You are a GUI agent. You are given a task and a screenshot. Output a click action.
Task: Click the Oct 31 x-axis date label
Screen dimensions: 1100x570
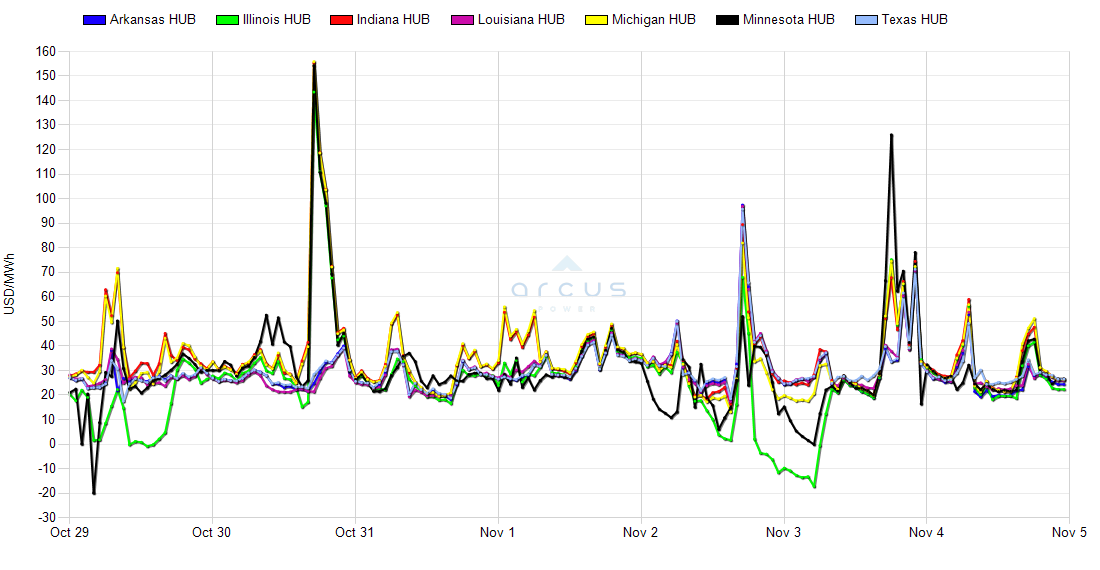click(355, 532)
